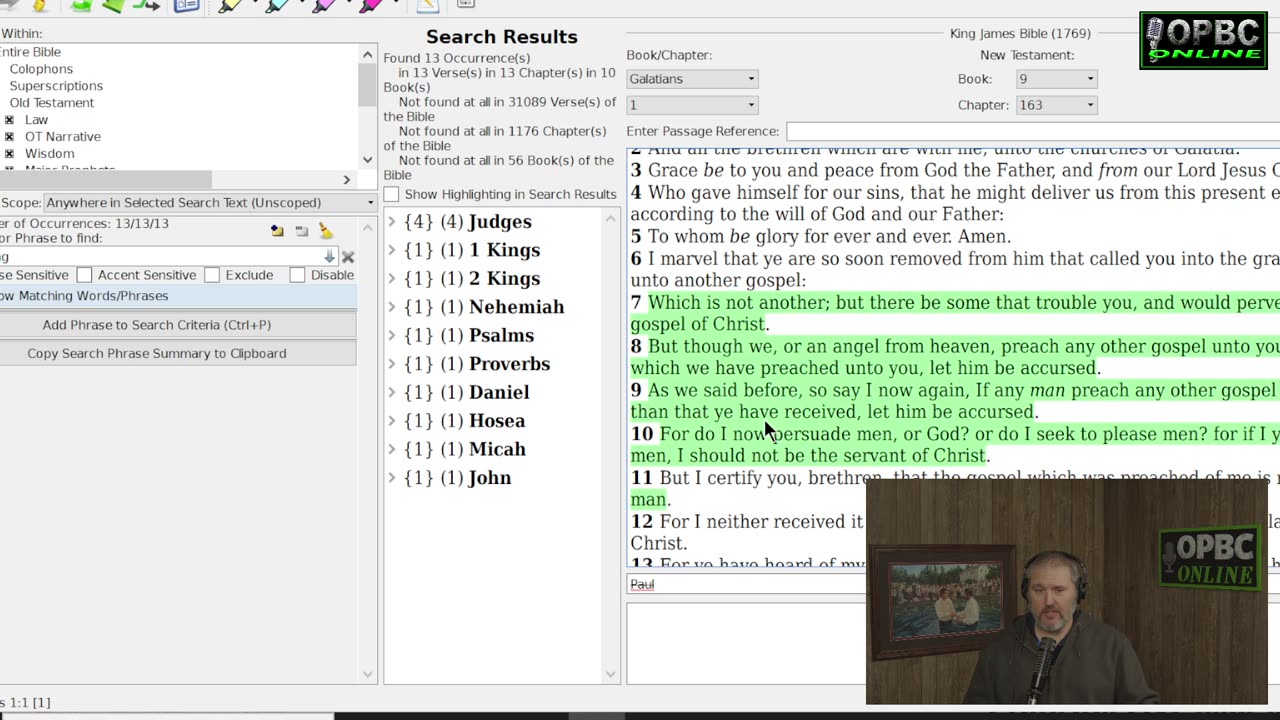The image size is (1280, 720).
Task: Open the Chapter 163 dropdown
Action: (x=1056, y=105)
